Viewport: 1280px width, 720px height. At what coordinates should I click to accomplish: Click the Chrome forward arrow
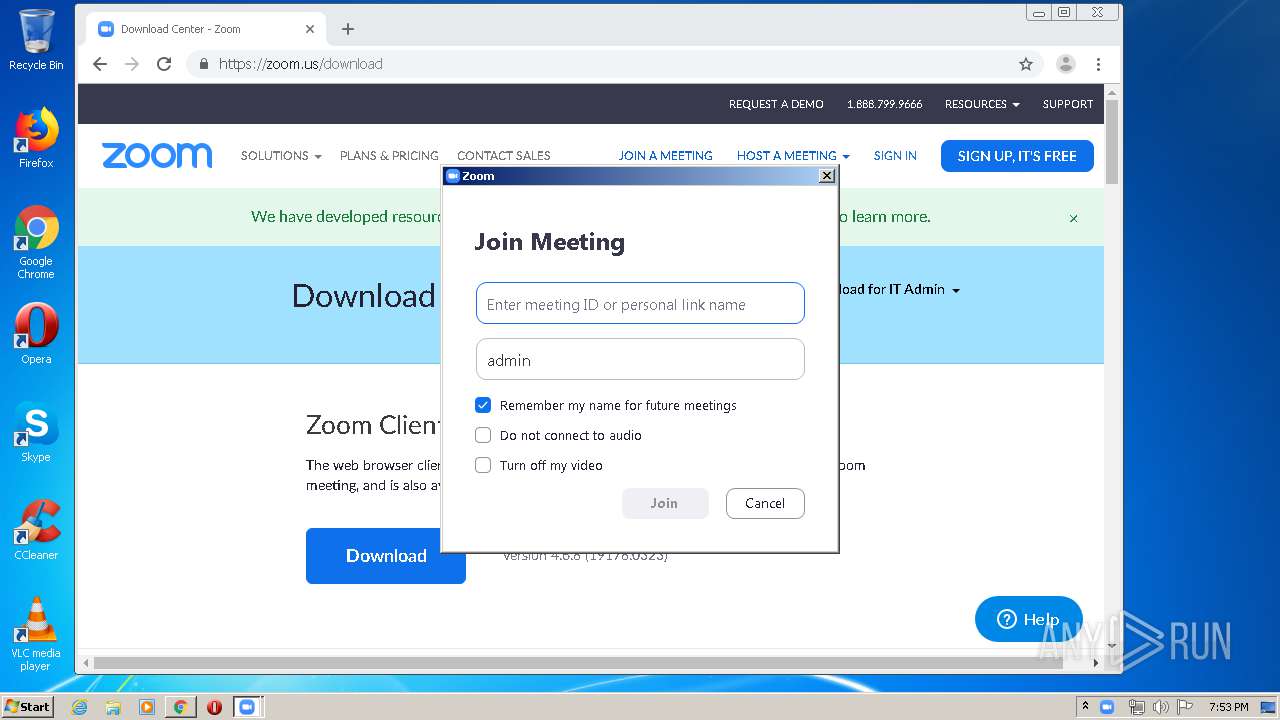click(x=132, y=64)
